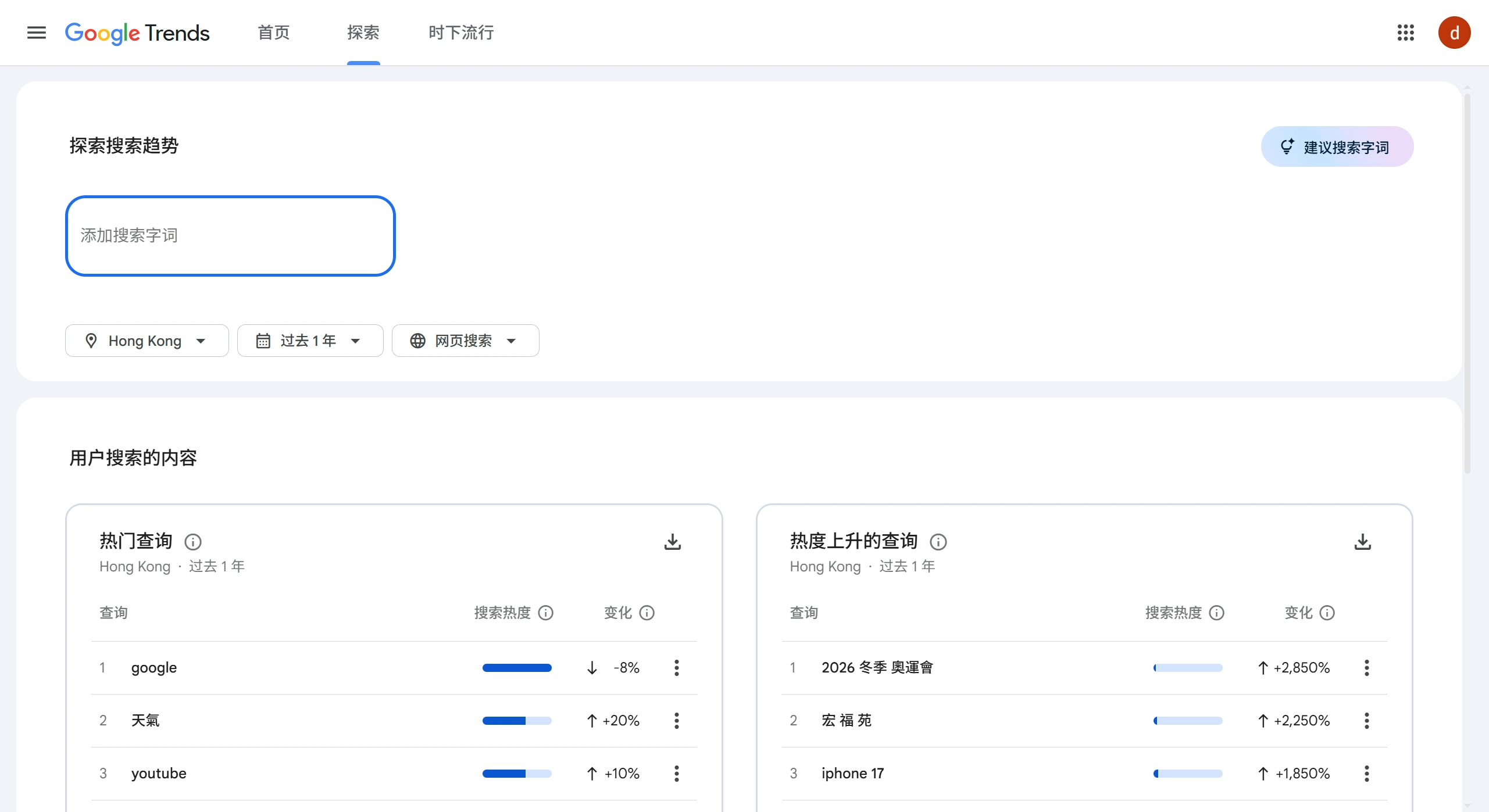Click the account avatar
Viewport: 1489px width, 812px height.
(x=1454, y=33)
